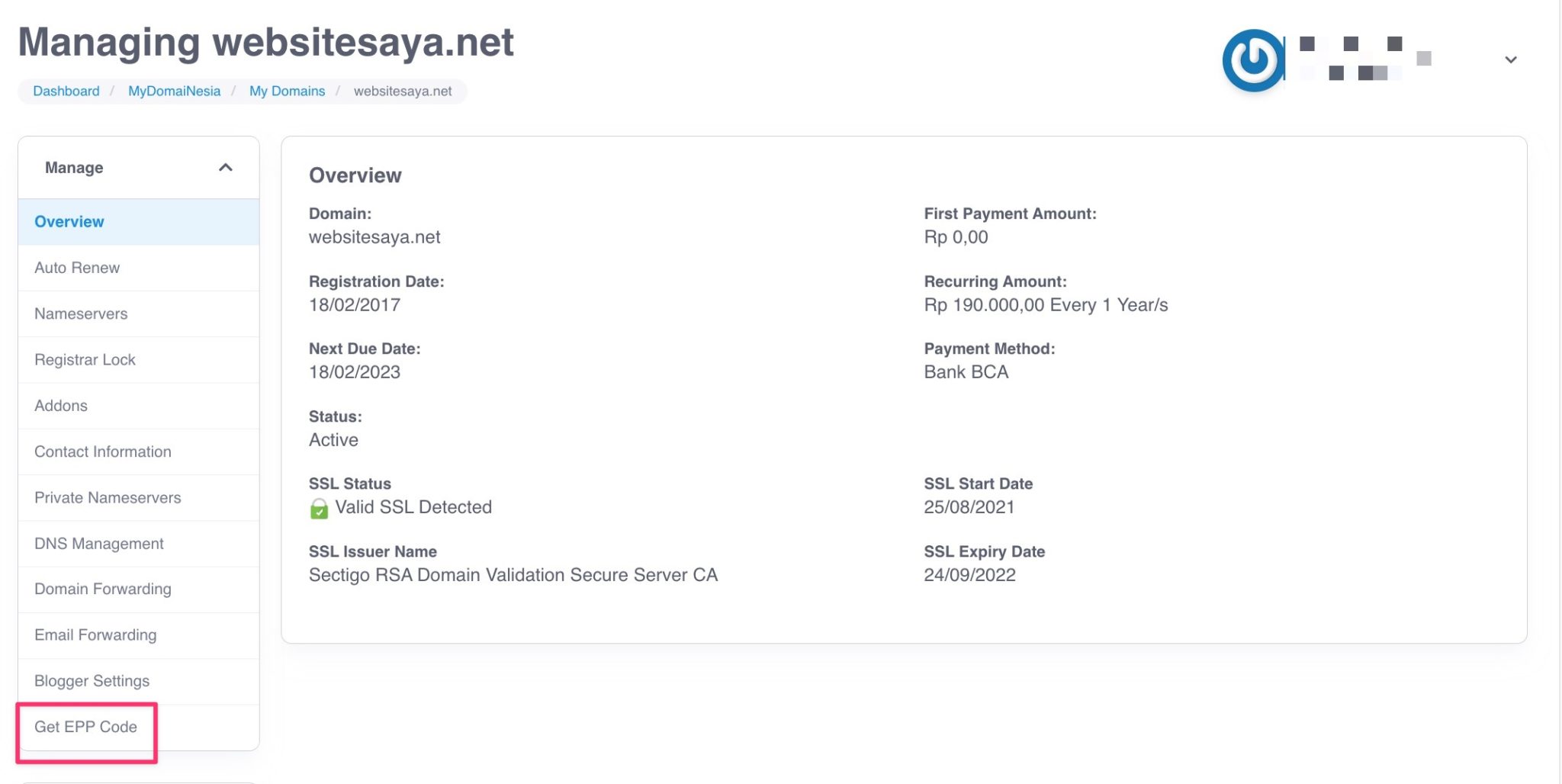Open Nameservers settings
Screen dimensions: 1562x784
80,313
